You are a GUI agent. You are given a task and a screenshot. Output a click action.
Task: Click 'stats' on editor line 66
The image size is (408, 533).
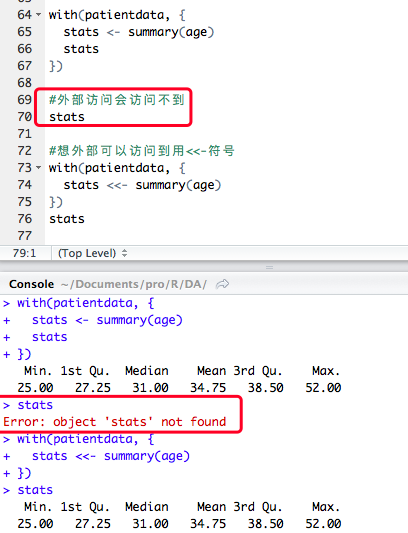tap(81, 49)
